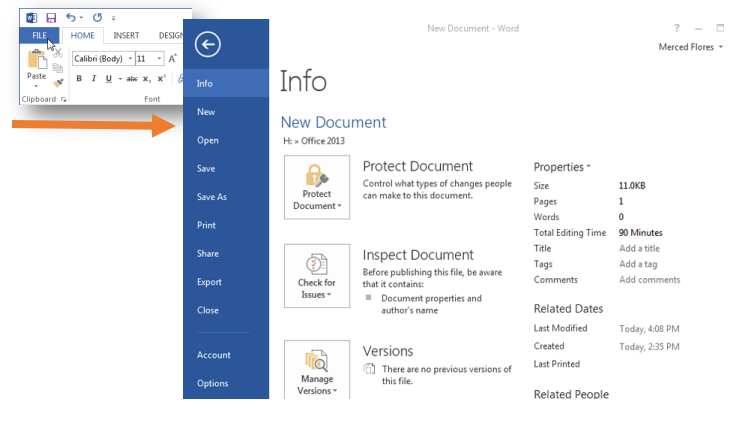Screen dimensions: 735x432
Task: Open the Check for Issues menu
Action: [x=317, y=276]
